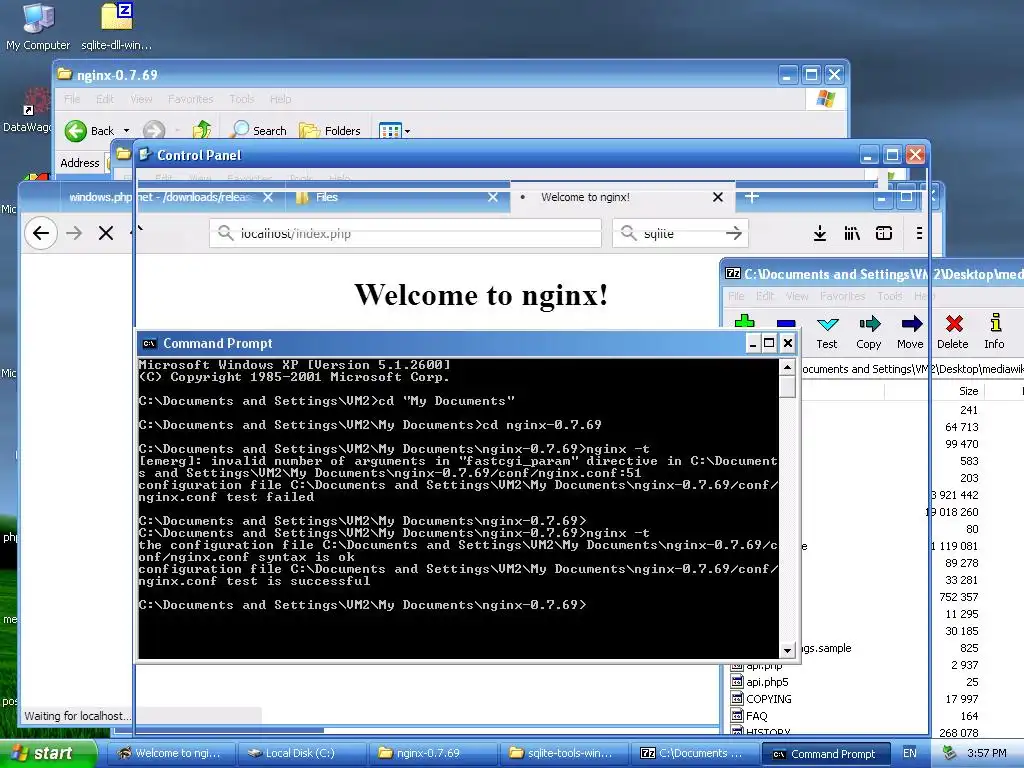Click the Up folder icon in Explorer toolbar
This screenshot has height=768, width=1024.
click(x=202, y=129)
